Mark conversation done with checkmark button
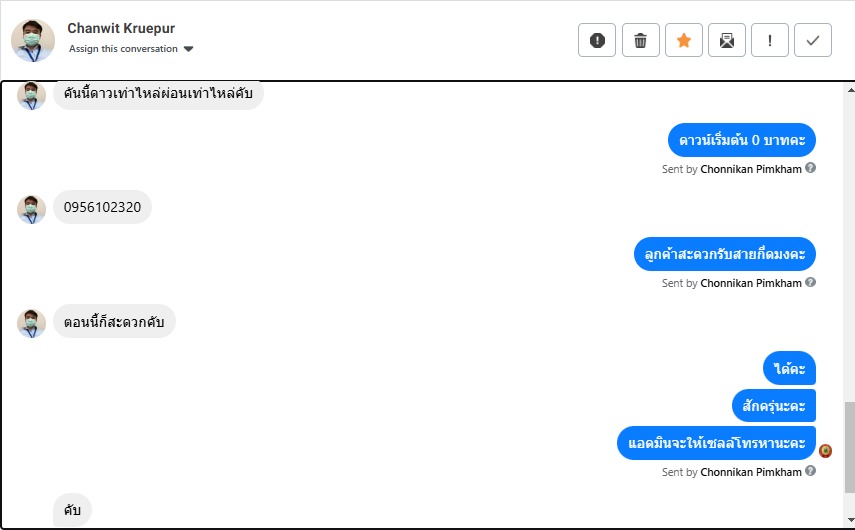Image resolution: width=855 pixels, height=530 pixels. coord(813,40)
